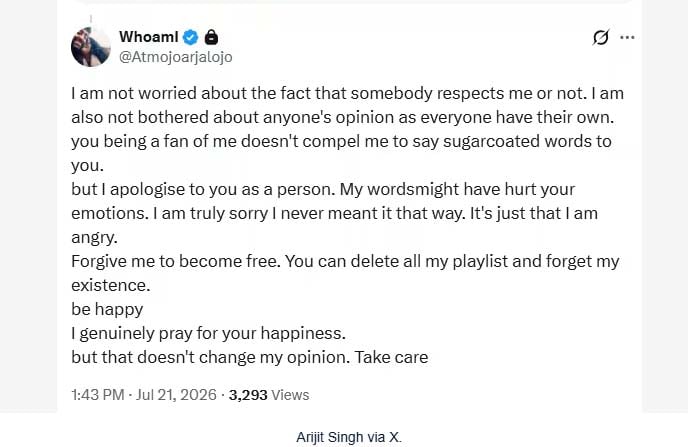
Task: Open the WhoamI profile avatar
Action: [x=91, y=47]
